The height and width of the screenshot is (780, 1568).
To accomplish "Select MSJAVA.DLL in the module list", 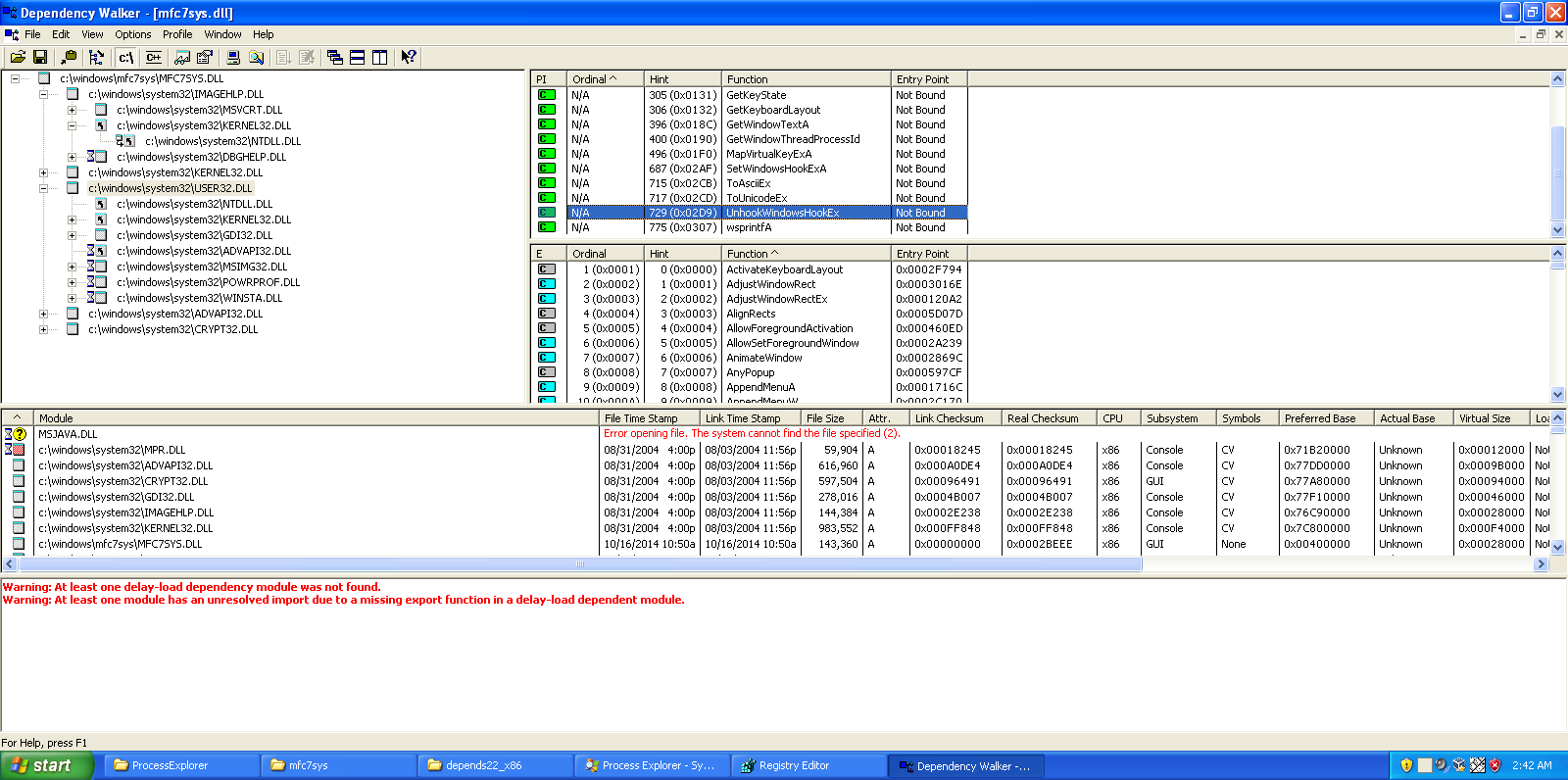I will coord(68,434).
